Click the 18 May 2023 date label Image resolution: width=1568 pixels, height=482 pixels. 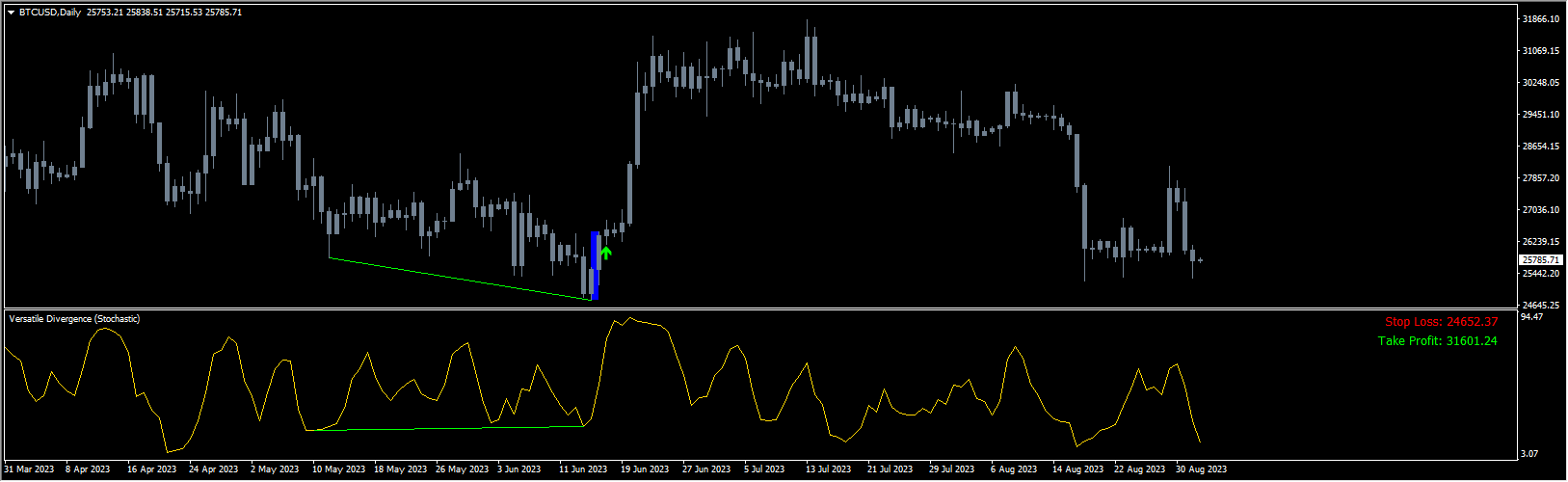[x=399, y=470]
